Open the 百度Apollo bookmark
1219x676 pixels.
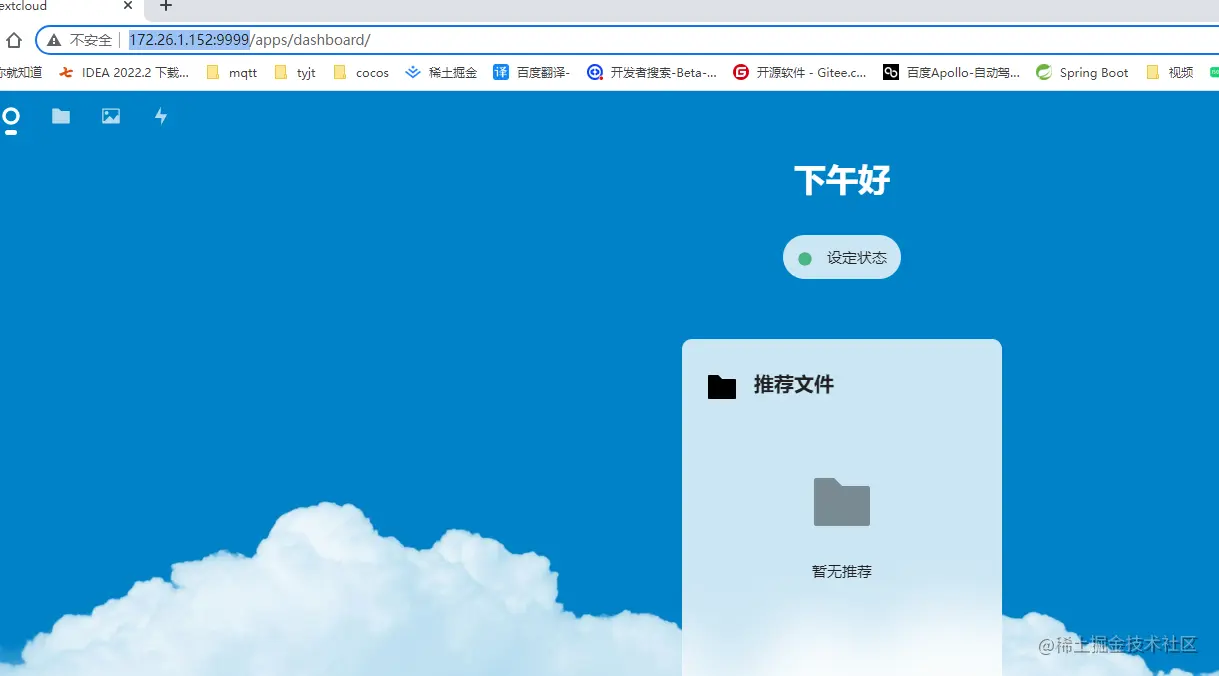952,72
